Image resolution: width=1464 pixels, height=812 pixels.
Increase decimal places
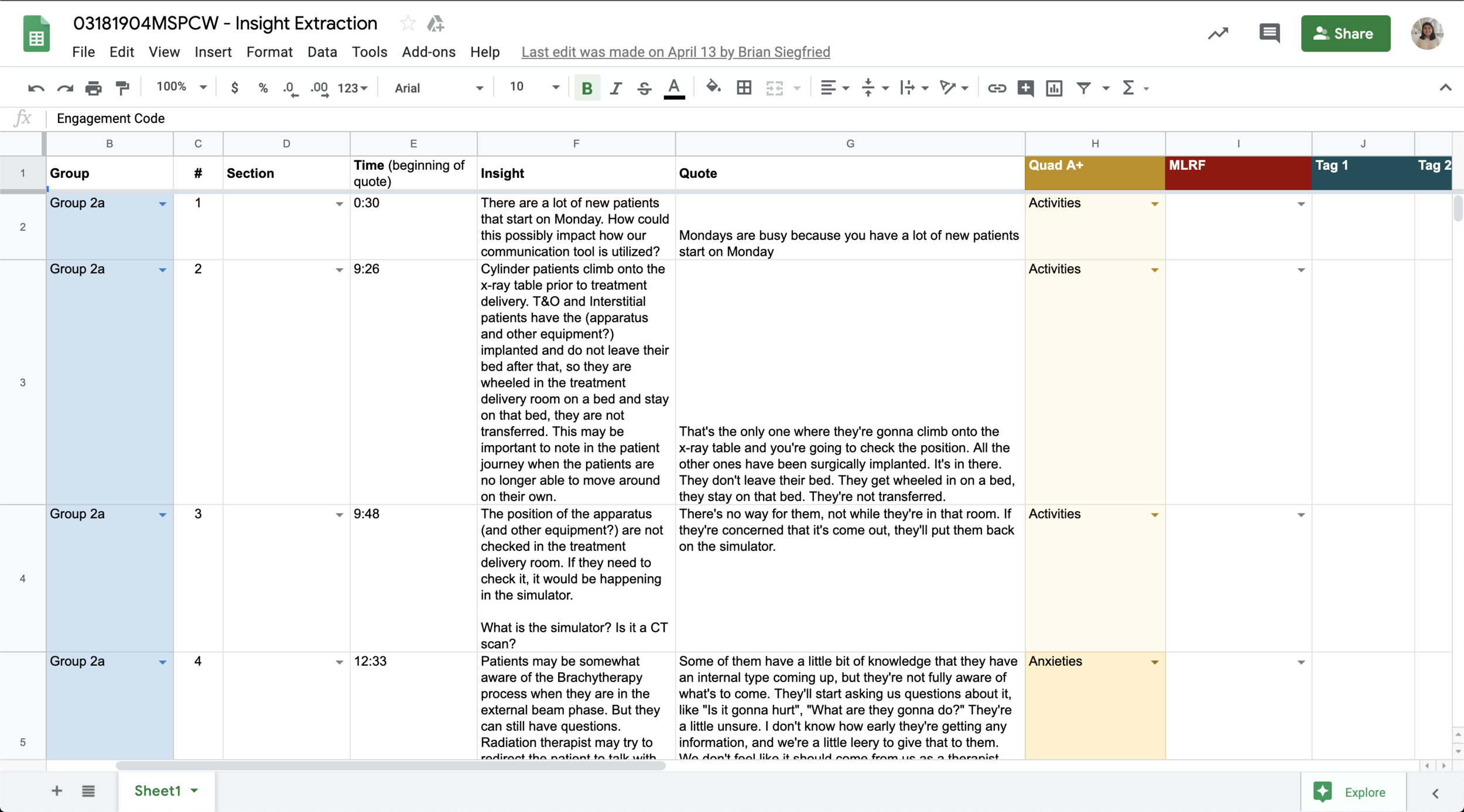pyautogui.click(x=319, y=88)
